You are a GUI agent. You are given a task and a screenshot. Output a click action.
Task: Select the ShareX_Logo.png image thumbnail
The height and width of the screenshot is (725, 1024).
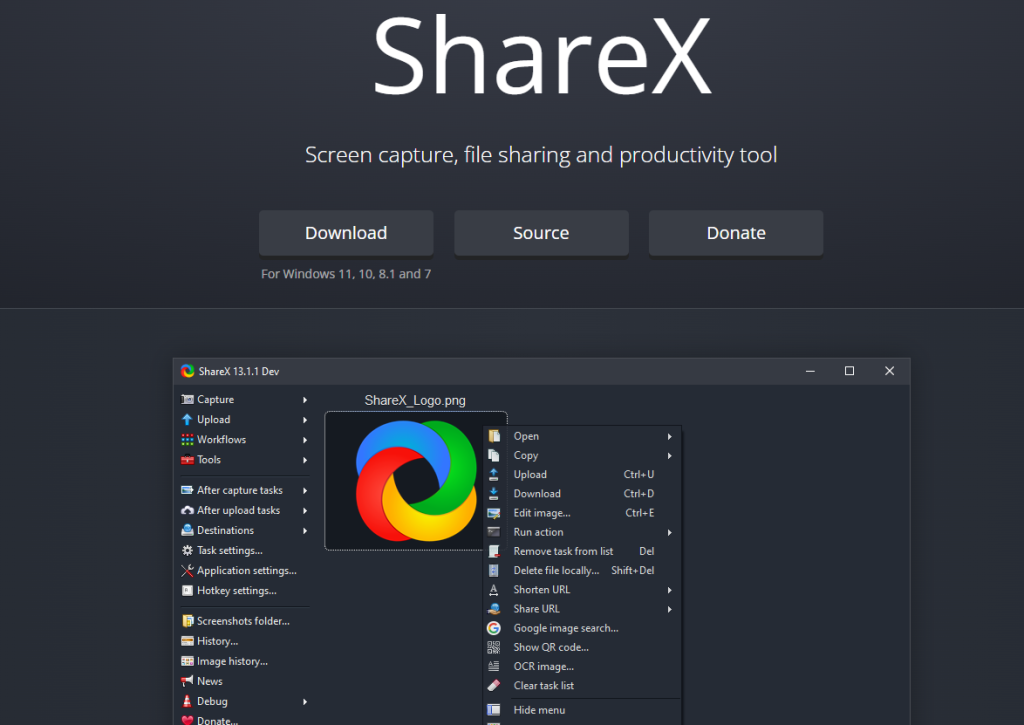pos(416,481)
